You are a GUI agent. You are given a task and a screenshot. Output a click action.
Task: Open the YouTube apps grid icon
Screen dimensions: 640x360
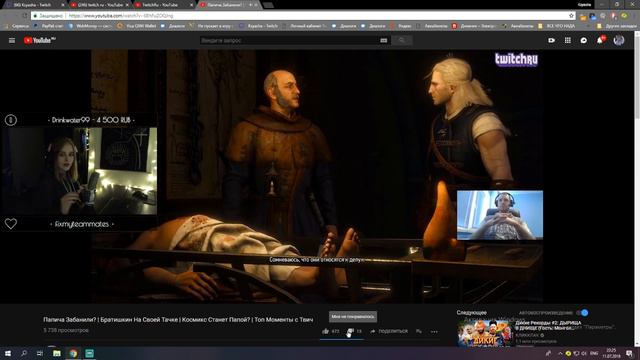pos(568,40)
